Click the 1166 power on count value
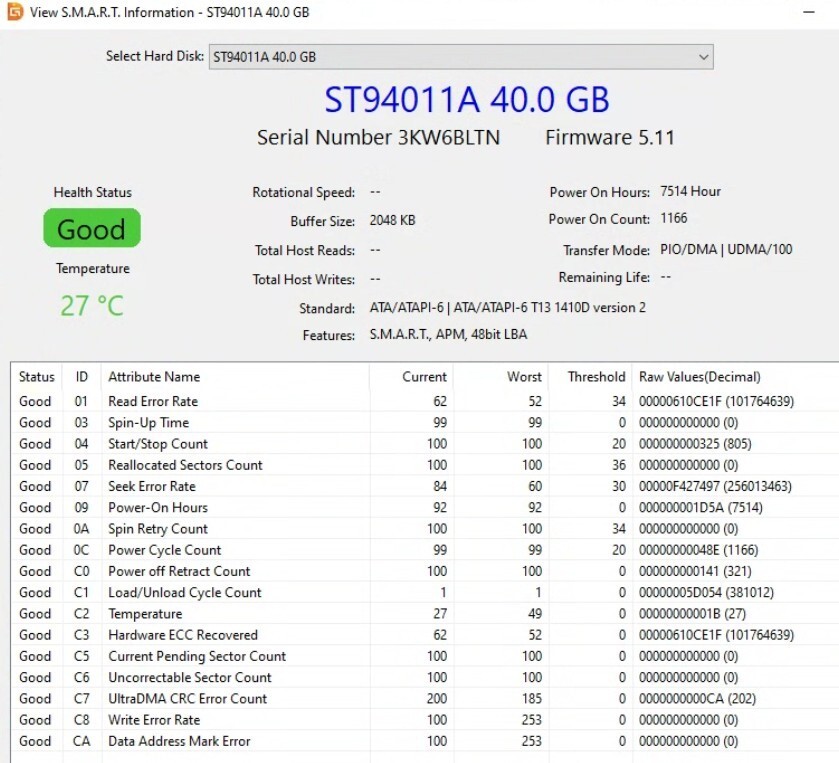The image size is (839, 763). coord(674,218)
